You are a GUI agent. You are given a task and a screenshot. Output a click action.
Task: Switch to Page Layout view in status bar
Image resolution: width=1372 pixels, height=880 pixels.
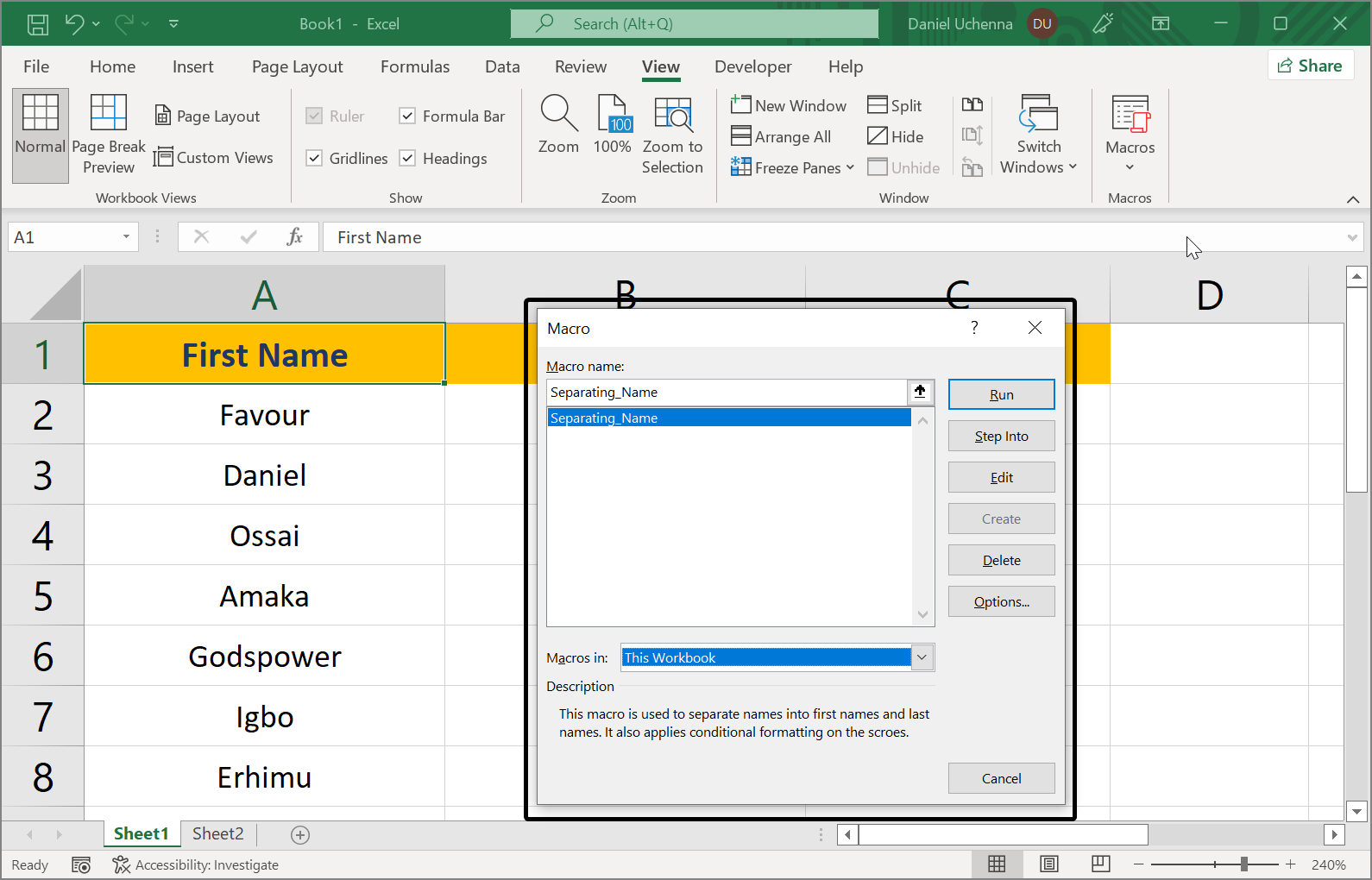(x=1048, y=864)
